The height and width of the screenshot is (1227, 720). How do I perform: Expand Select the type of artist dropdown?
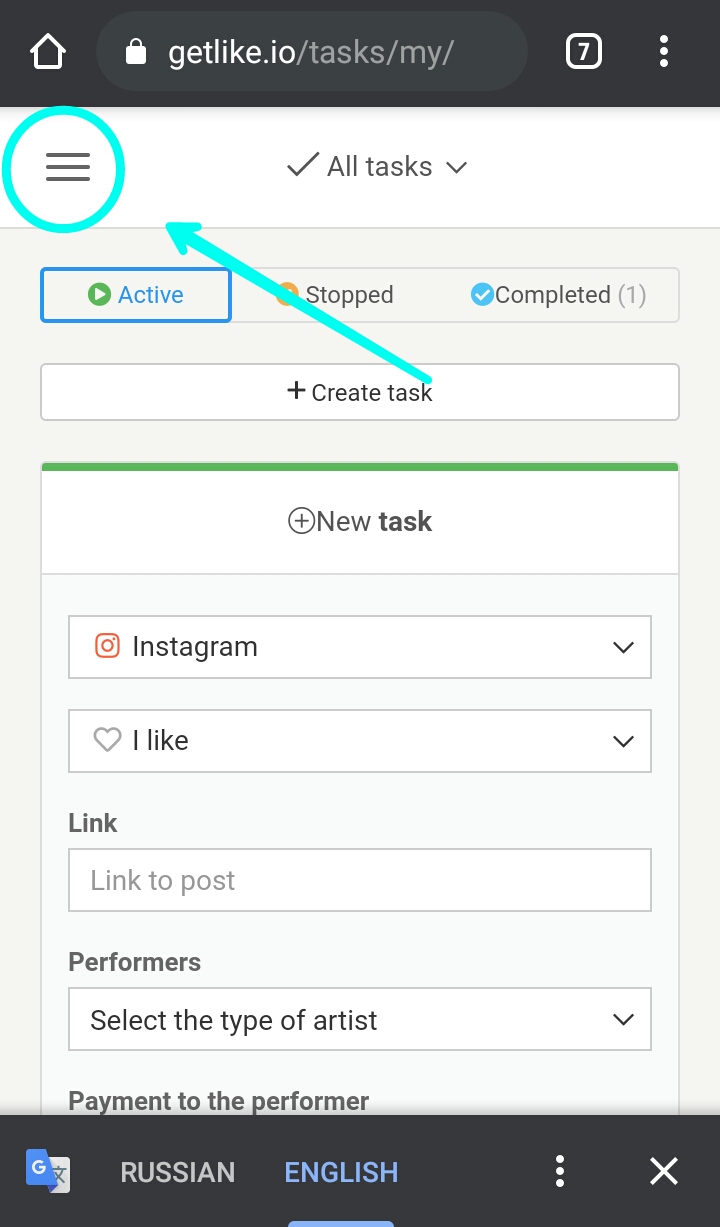pyautogui.click(x=360, y=1020)
